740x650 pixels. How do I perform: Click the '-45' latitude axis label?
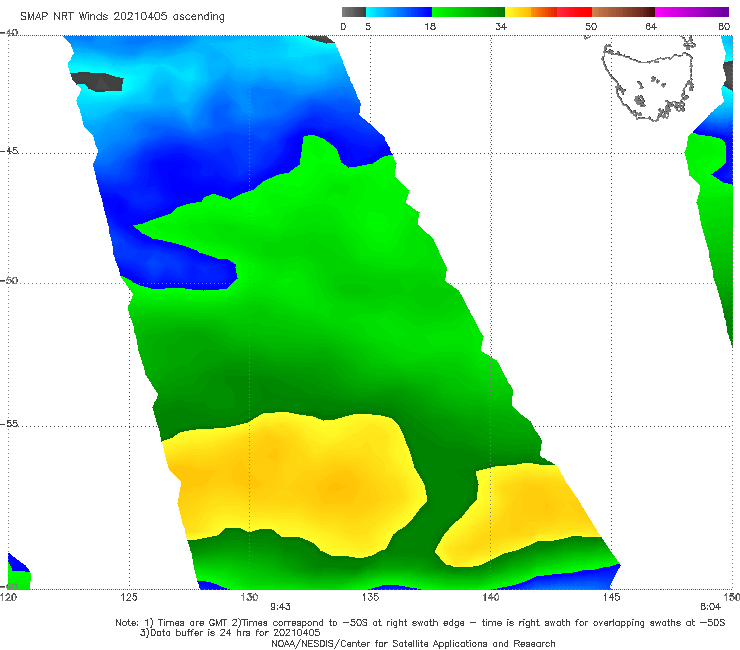pyautogui.click(x=9, y=151)
